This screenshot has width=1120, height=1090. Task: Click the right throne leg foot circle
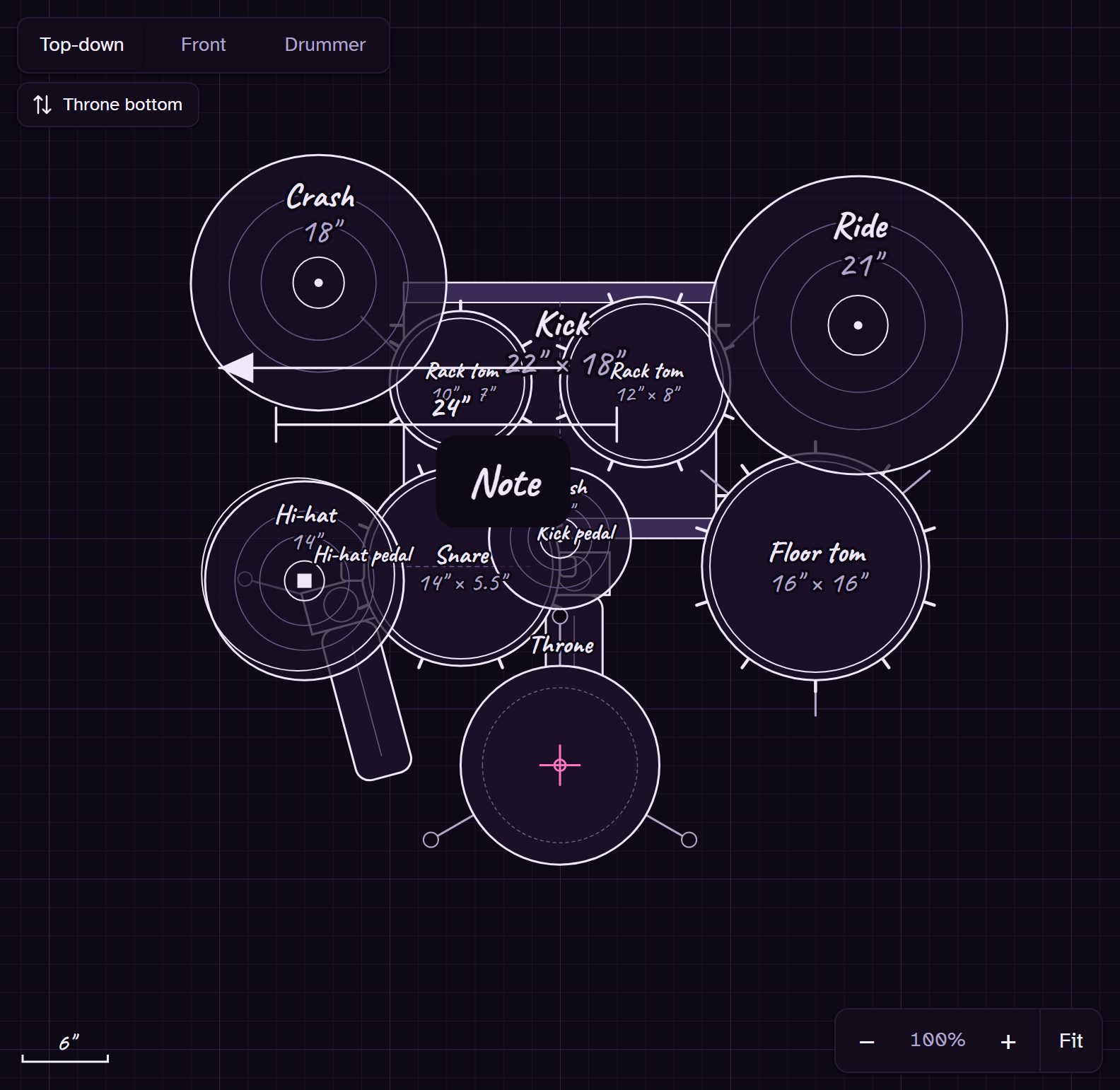pyautogui.click(x=689, y=840)
